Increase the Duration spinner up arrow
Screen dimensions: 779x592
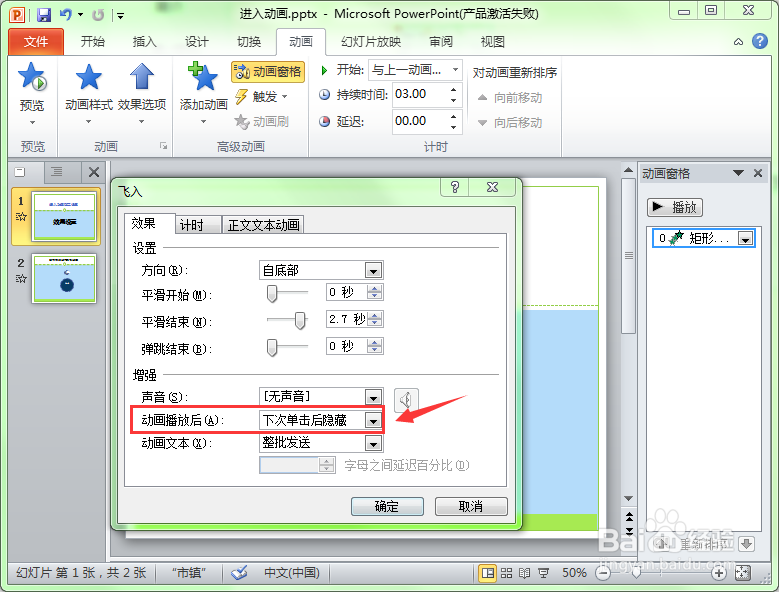(454, 89)
